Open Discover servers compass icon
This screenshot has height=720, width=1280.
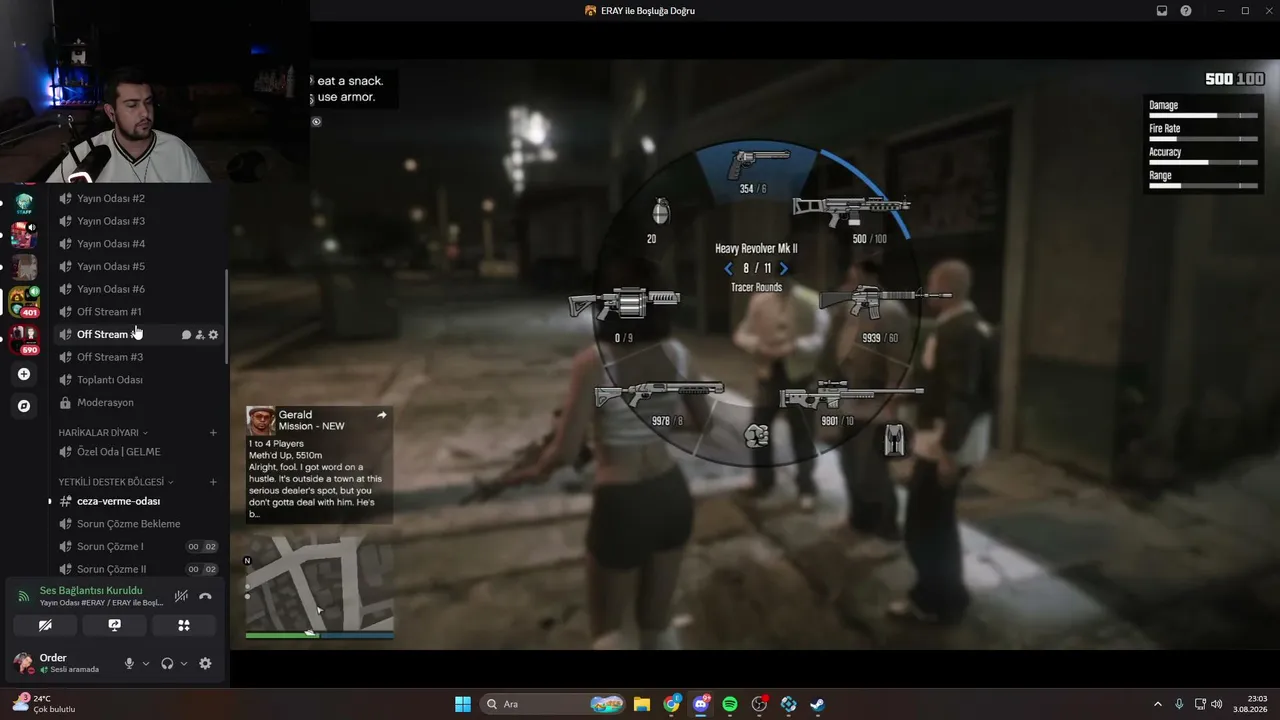pyautogui.click(x=24, y=406)
